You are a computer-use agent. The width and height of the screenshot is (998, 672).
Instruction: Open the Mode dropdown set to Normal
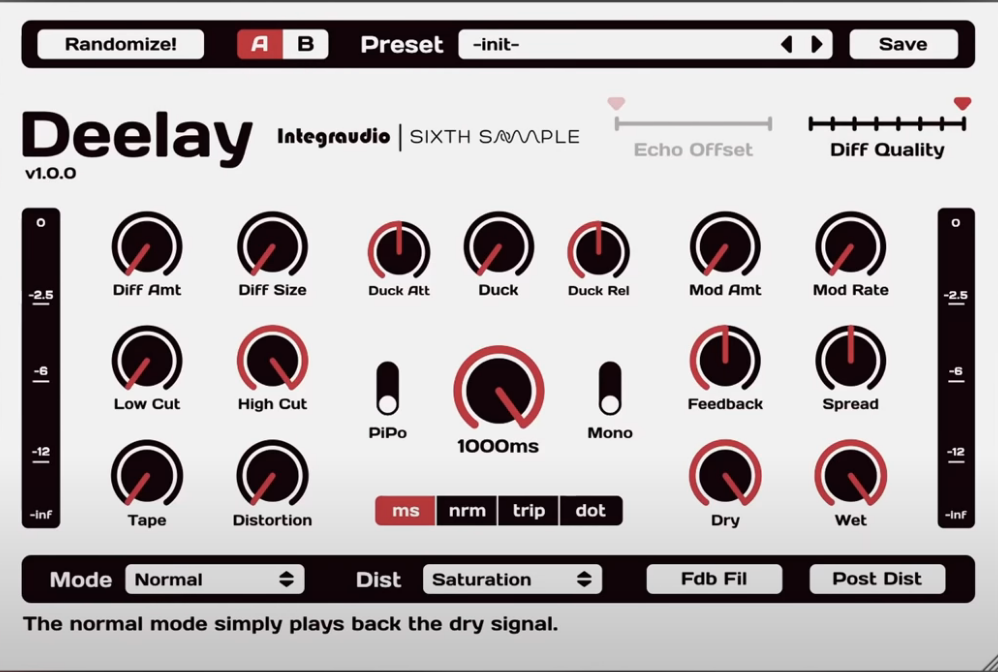pos(214,579)
